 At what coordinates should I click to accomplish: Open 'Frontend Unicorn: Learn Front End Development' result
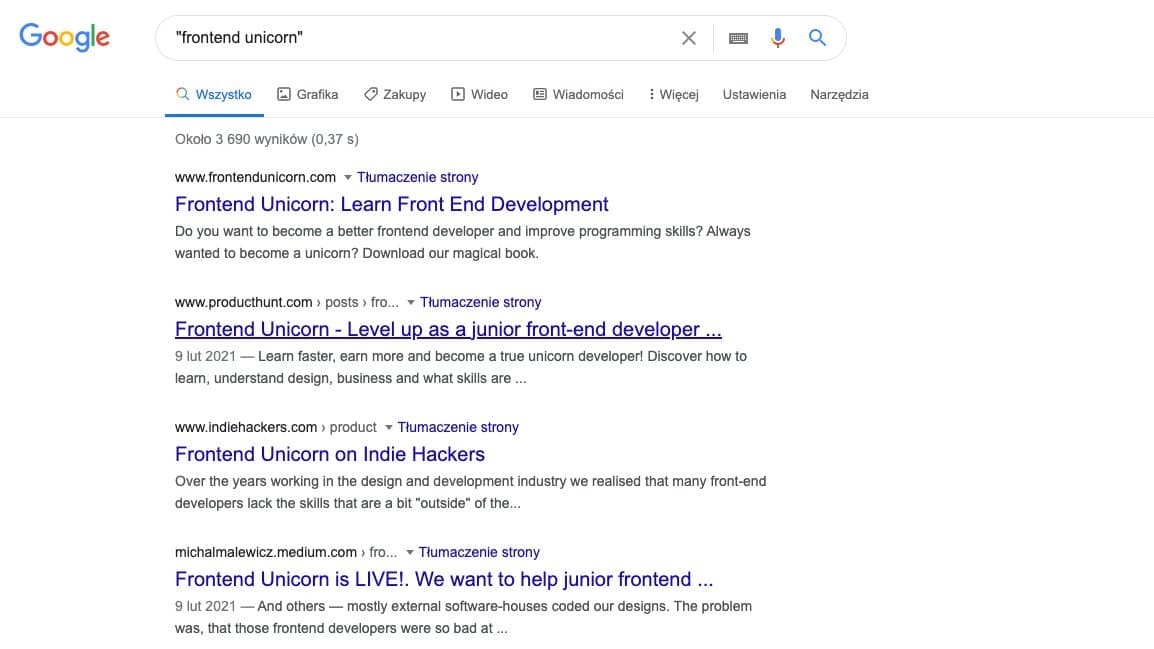pyautogui.click(x=391, y=204)
